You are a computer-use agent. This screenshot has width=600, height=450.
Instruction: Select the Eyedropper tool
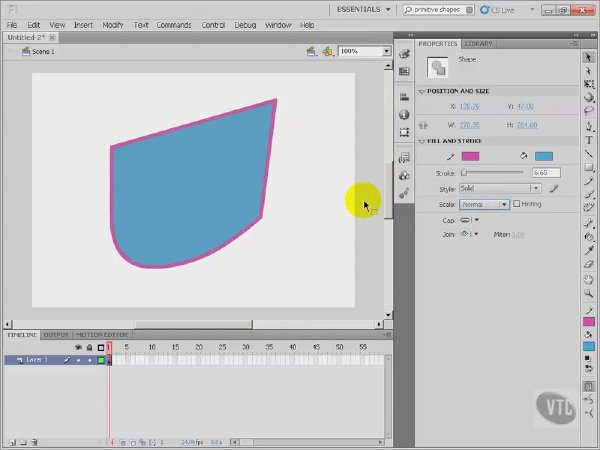pos(589,250)
